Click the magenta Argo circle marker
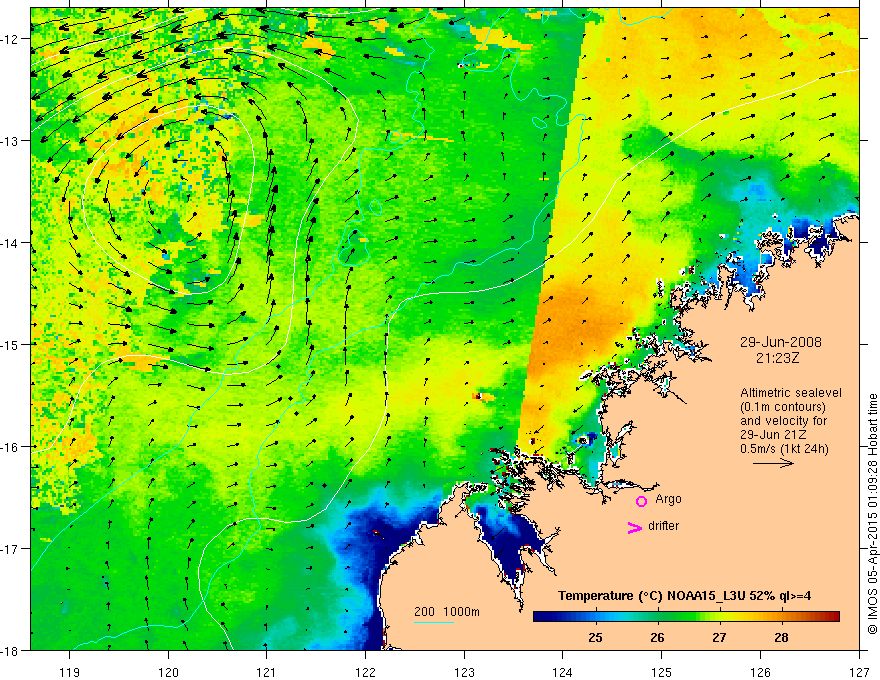 pos(641,502)
